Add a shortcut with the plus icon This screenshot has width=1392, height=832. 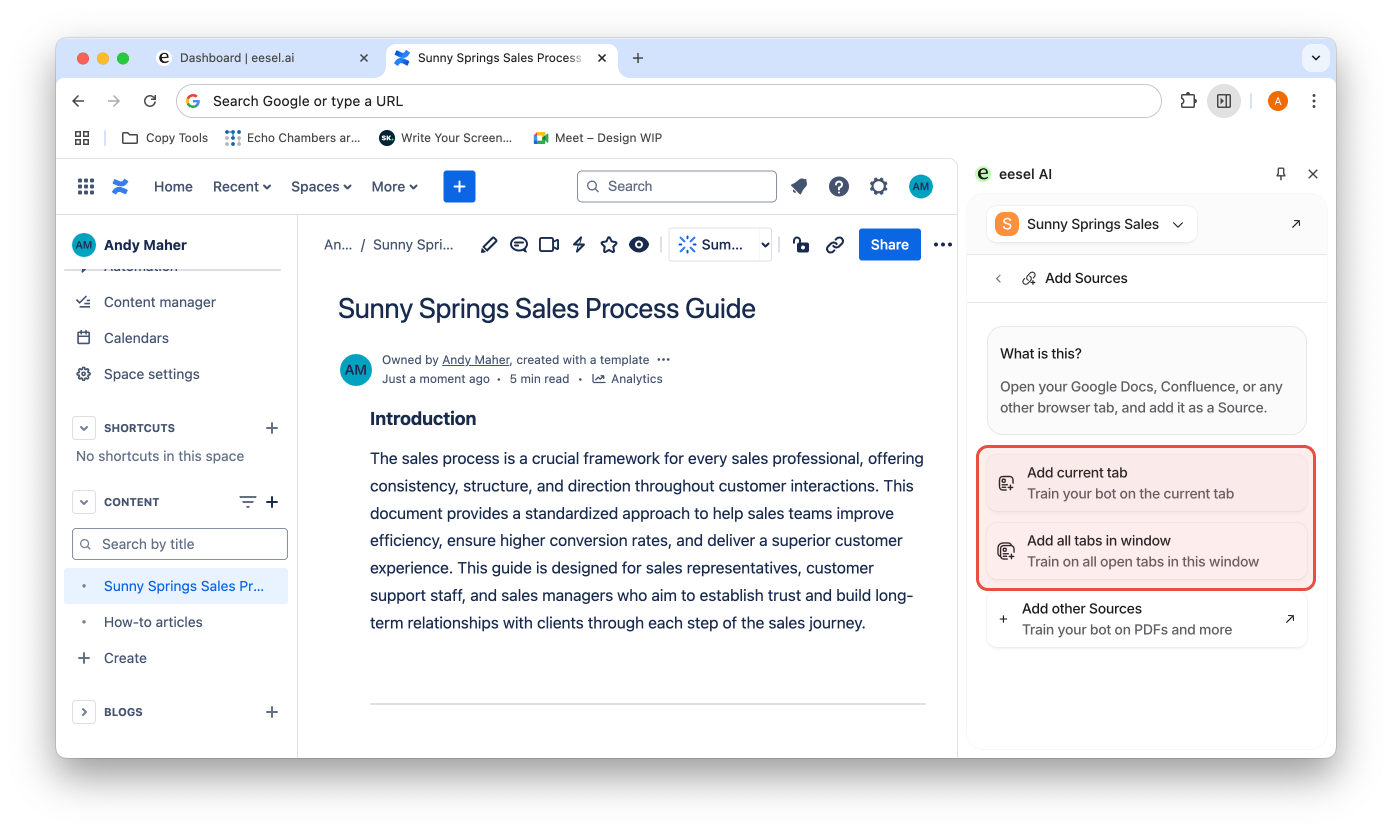coord(271,428)
